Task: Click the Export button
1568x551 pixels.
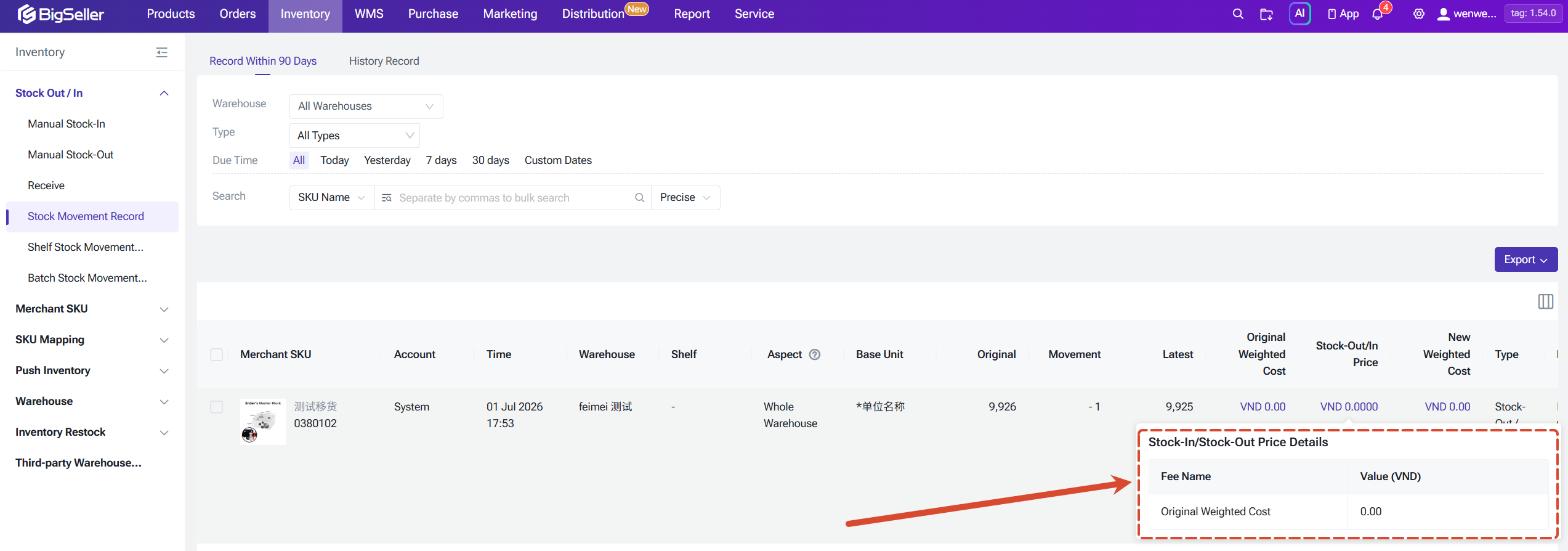Action: 1526,259
